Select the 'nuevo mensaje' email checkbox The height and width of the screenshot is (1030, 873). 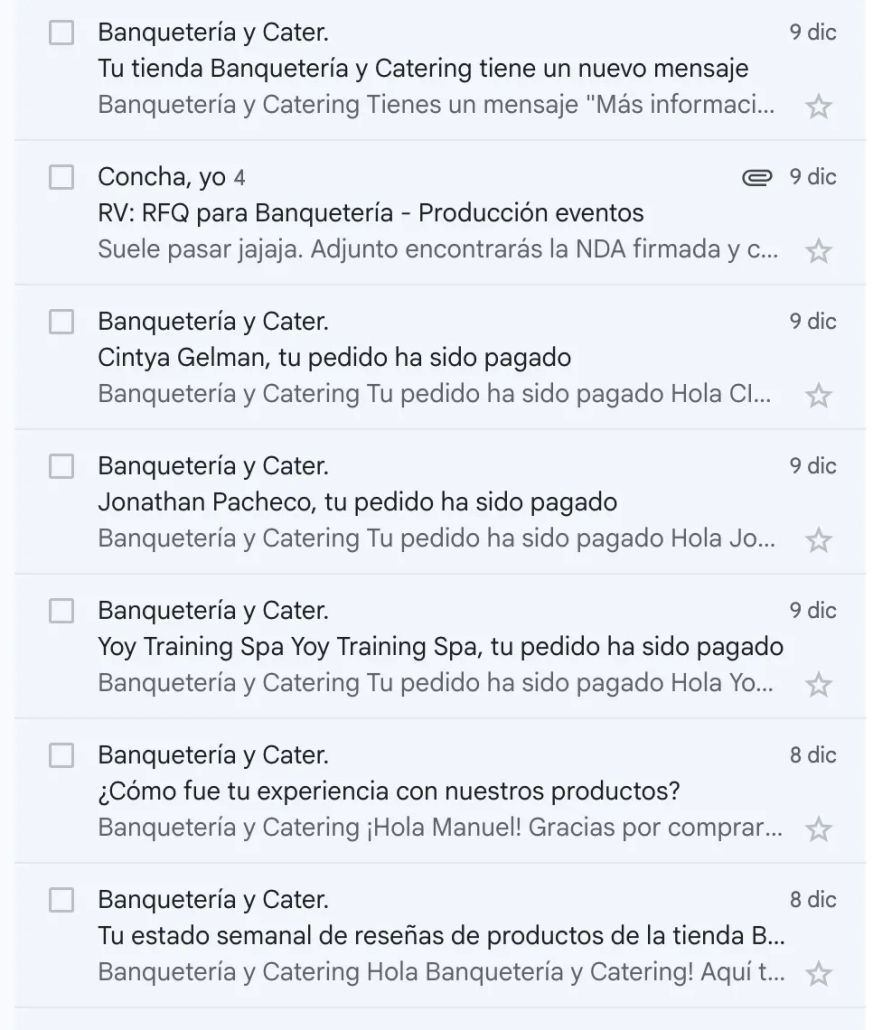pyautogui.click(x=62, y=33)
